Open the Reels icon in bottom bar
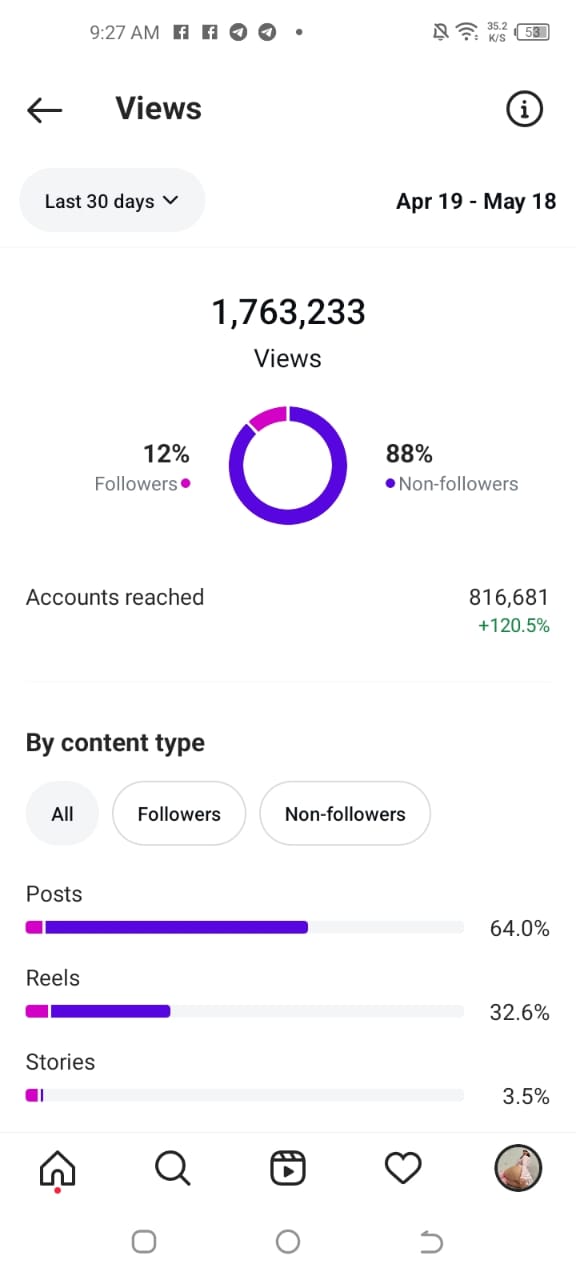This screenshot has width=576, height=1280. [288, 1168]
